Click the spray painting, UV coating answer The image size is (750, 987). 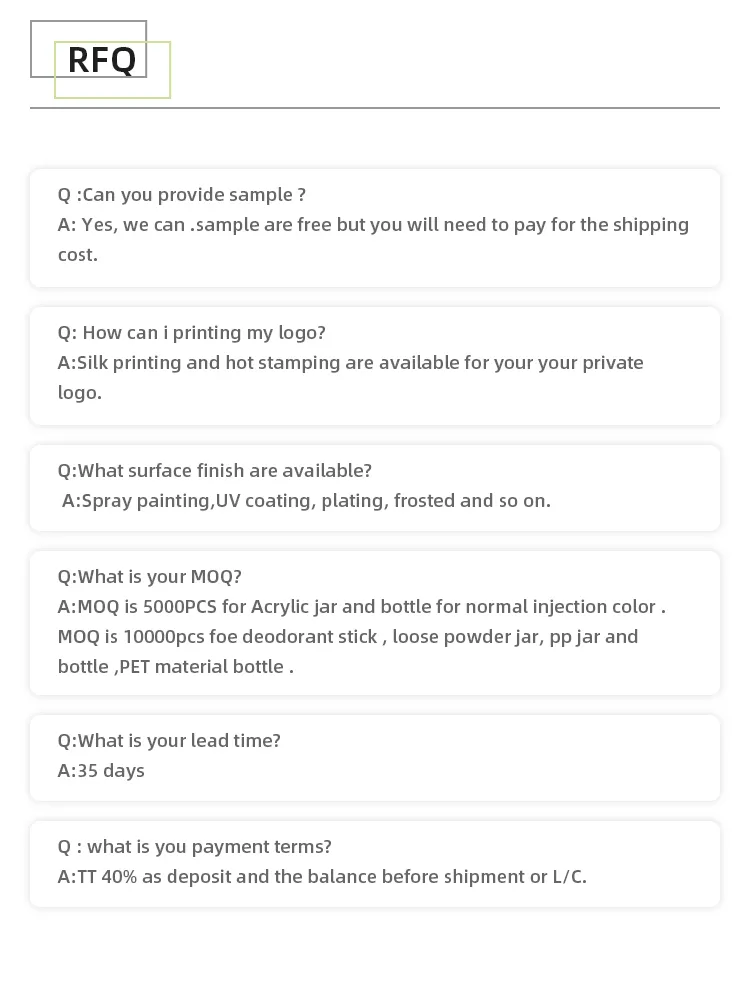click(x=306, y=500)
